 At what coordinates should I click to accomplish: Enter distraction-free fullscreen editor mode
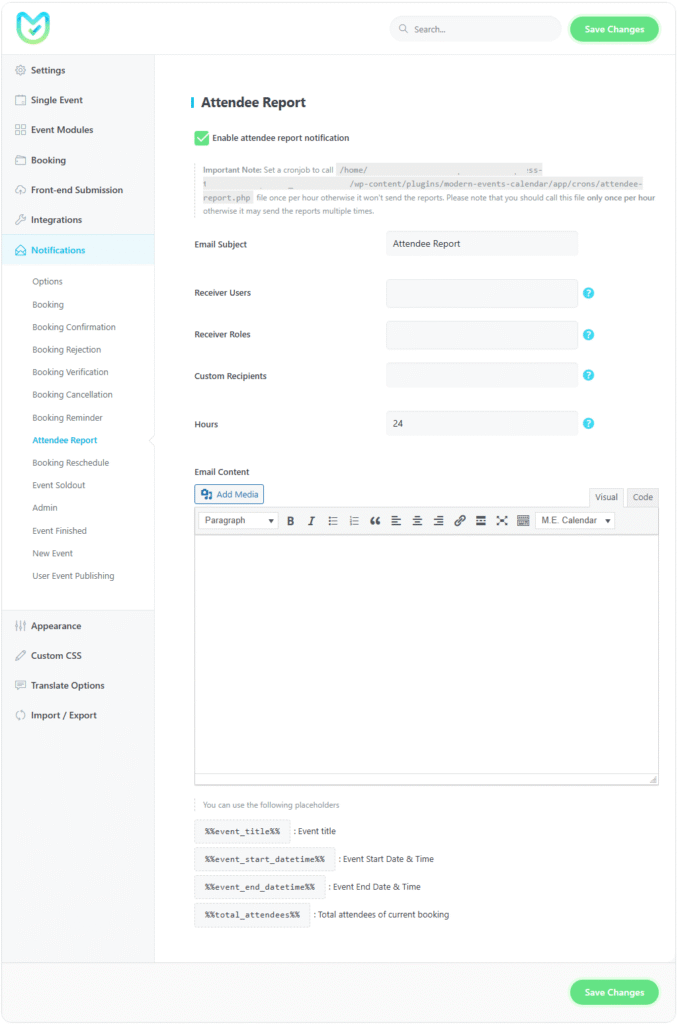(502, 521)
